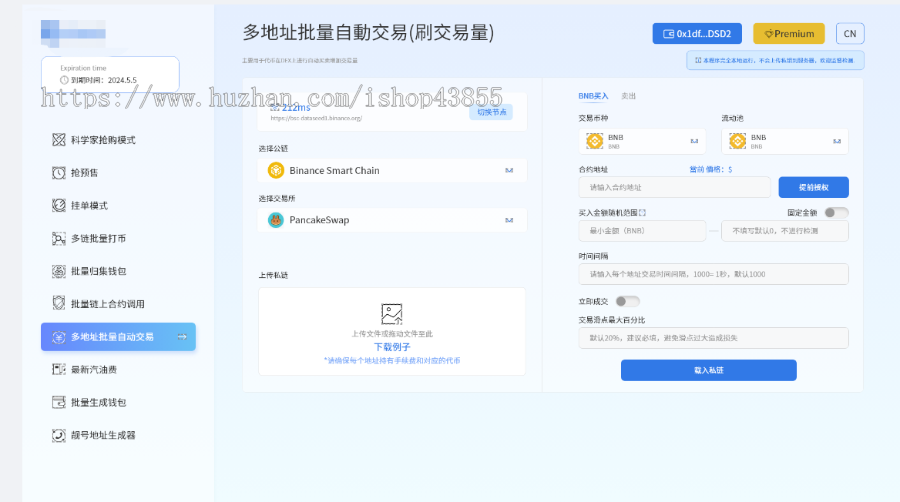900x502 pixels.
Task: Select the 挂单模式 sidebar icon
Action: (x=59, y=205)
